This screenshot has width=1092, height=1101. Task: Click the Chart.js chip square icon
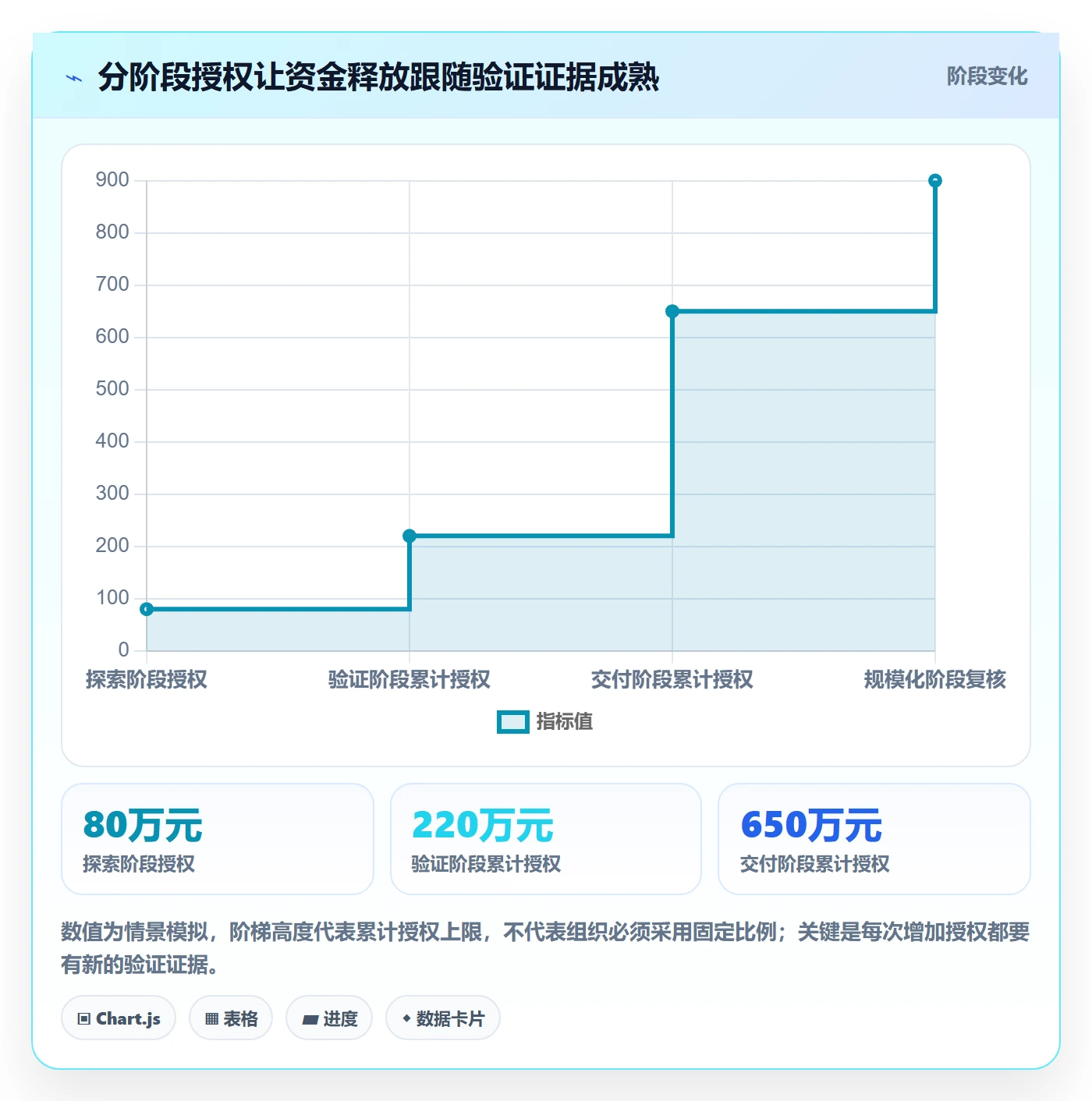84,1019
